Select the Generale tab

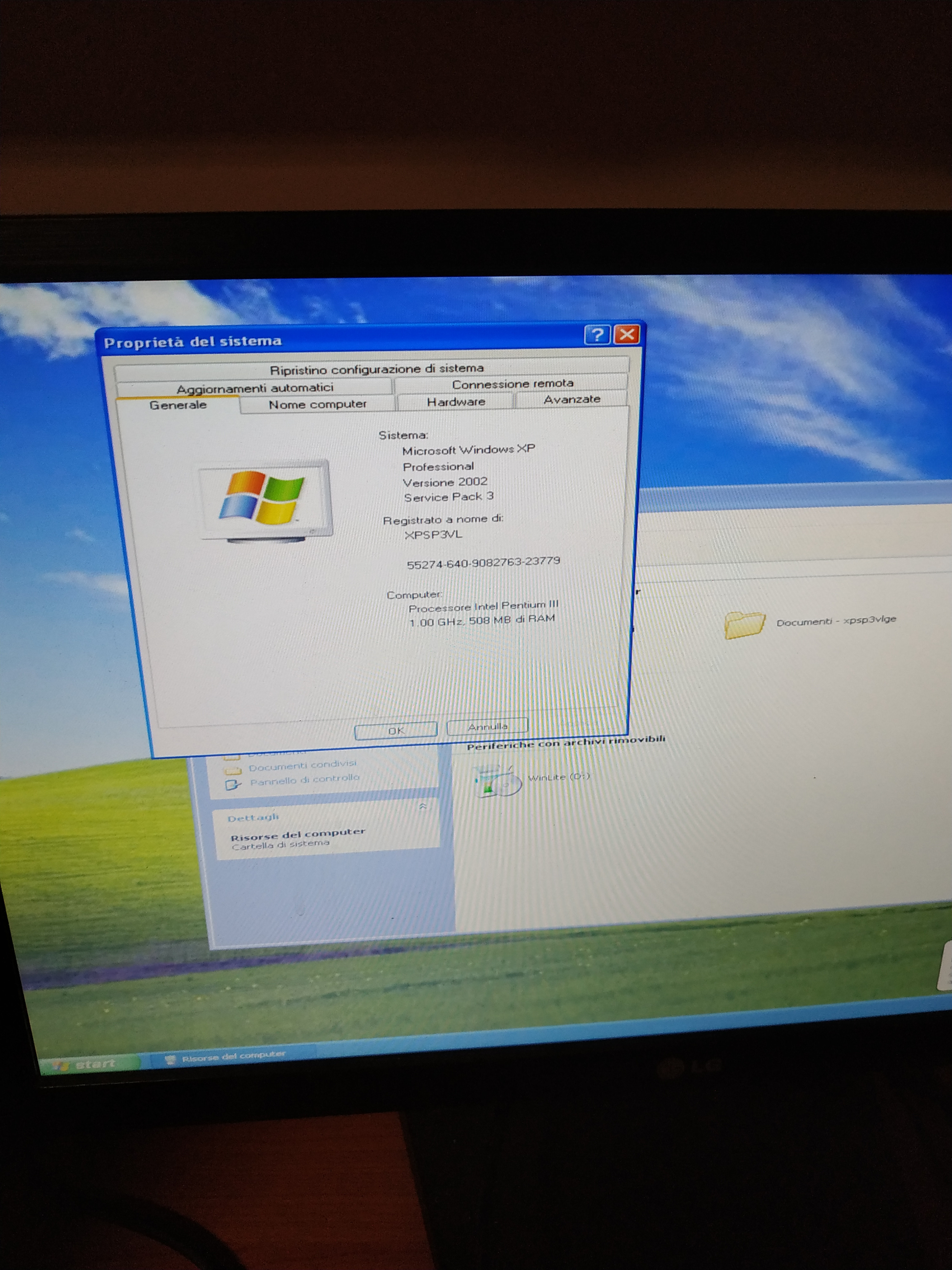tap(178, 405)
